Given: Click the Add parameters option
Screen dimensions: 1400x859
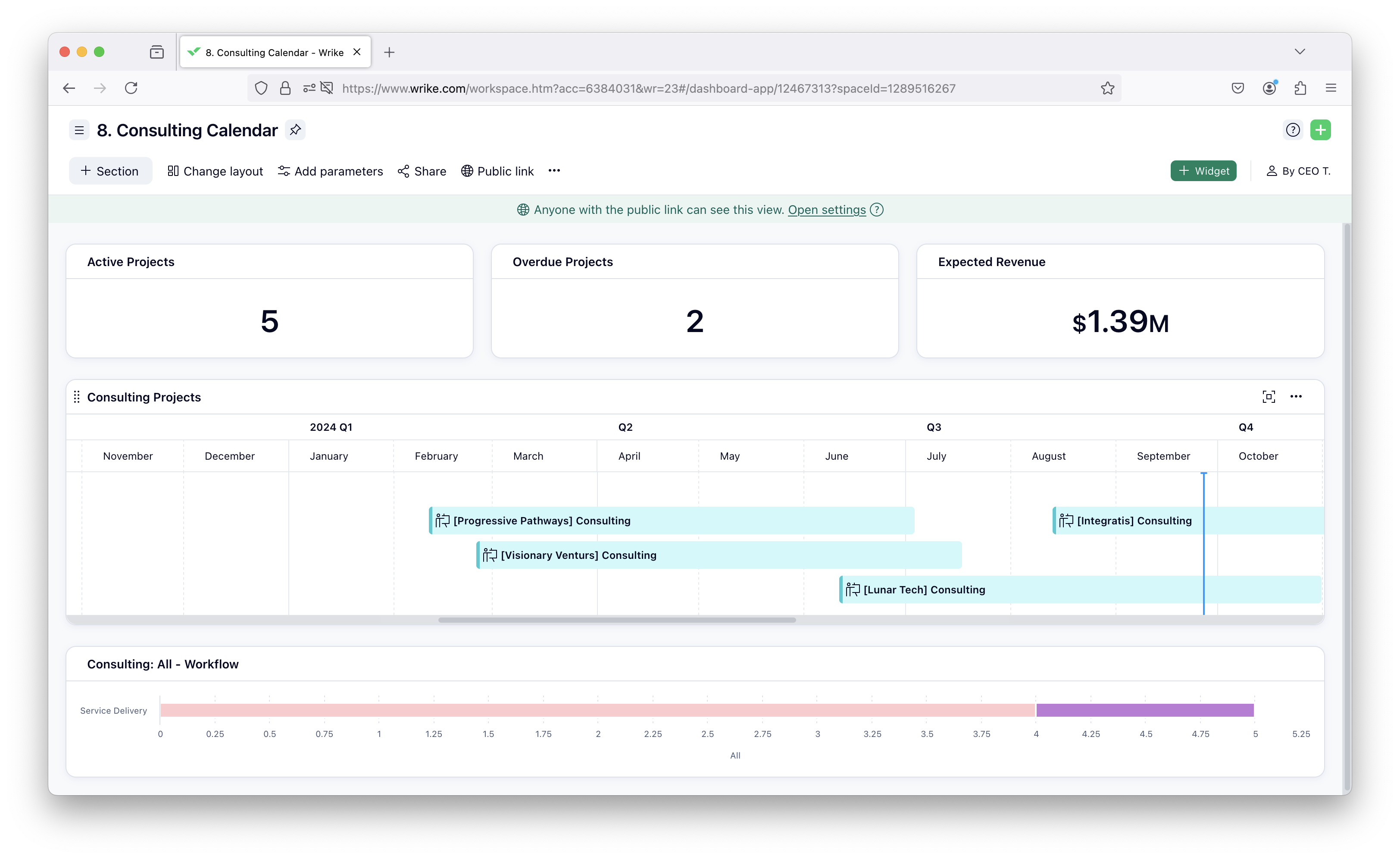Looking at the screenshot, I should [330, 171].
